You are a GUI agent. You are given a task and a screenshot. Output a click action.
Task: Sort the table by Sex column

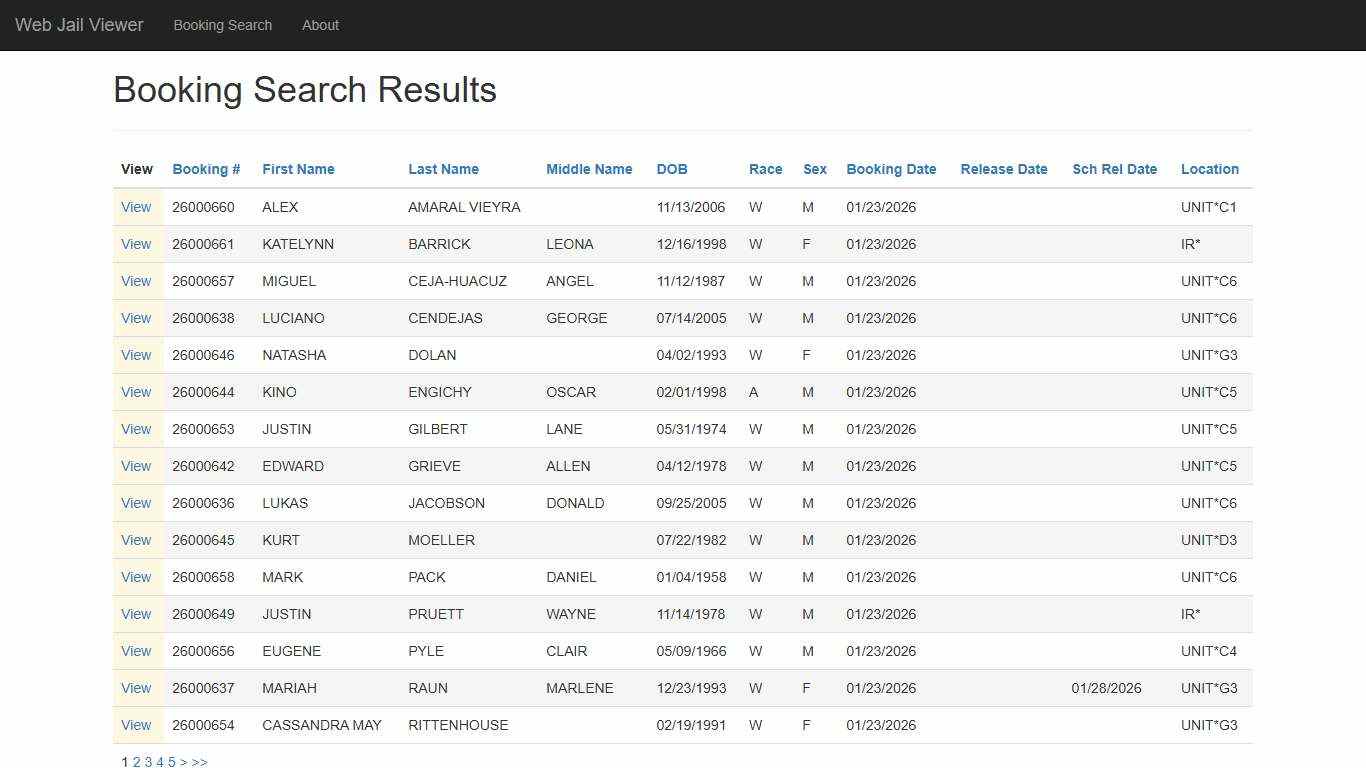point(814,169)
